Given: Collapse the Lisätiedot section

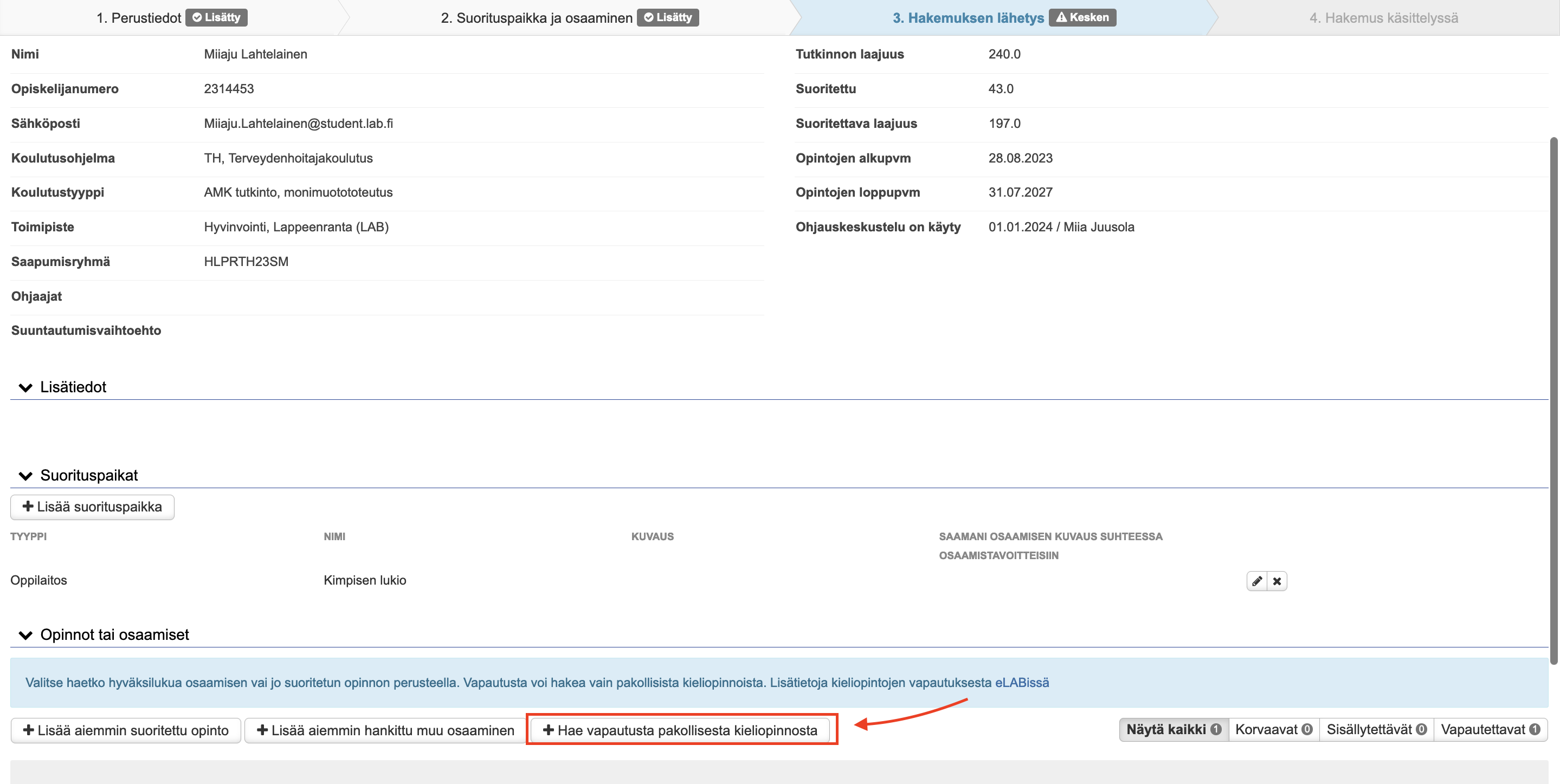Looking at the screenshot, I should (x=25, y=387).
